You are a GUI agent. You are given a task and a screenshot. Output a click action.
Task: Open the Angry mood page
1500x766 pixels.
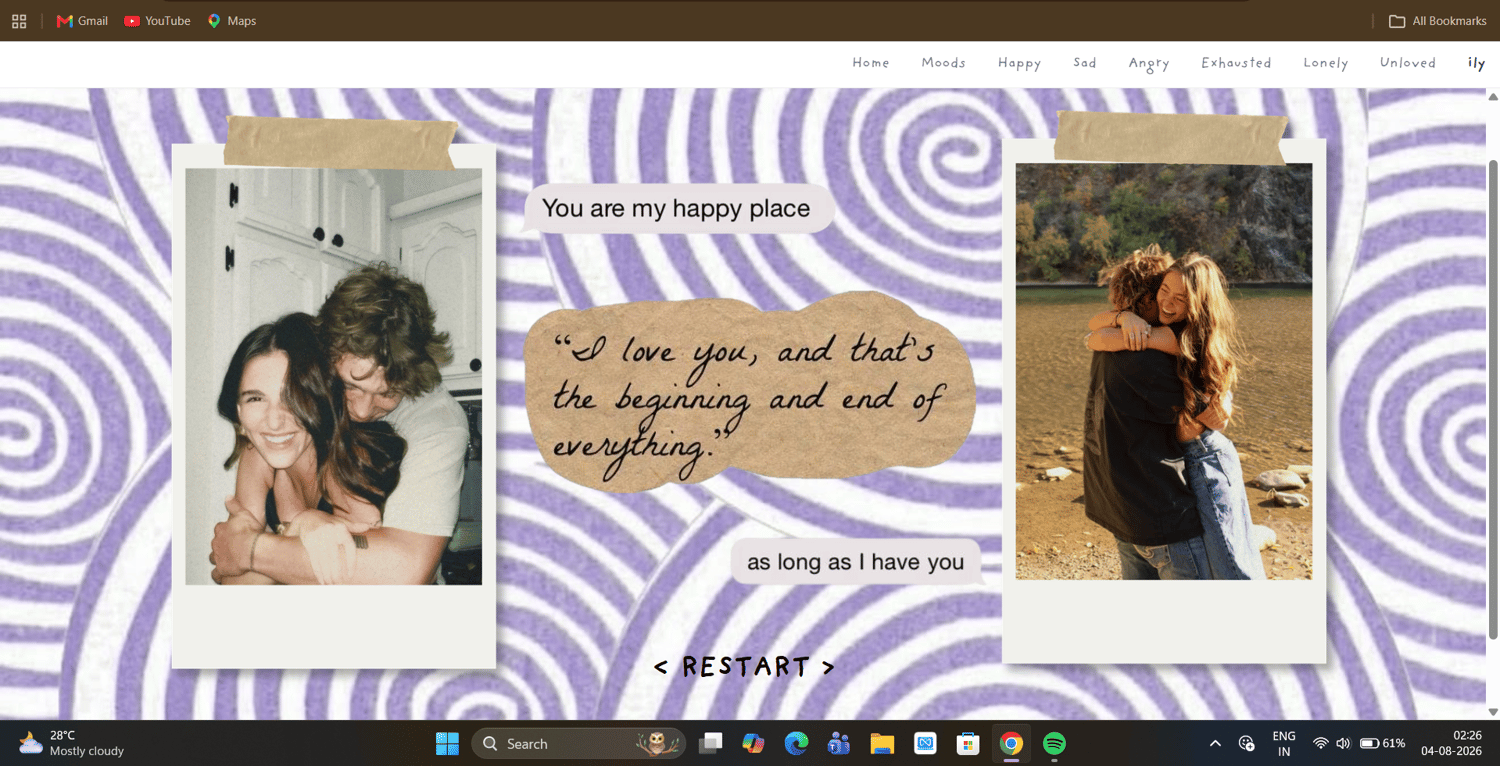tap(1149, 63)
